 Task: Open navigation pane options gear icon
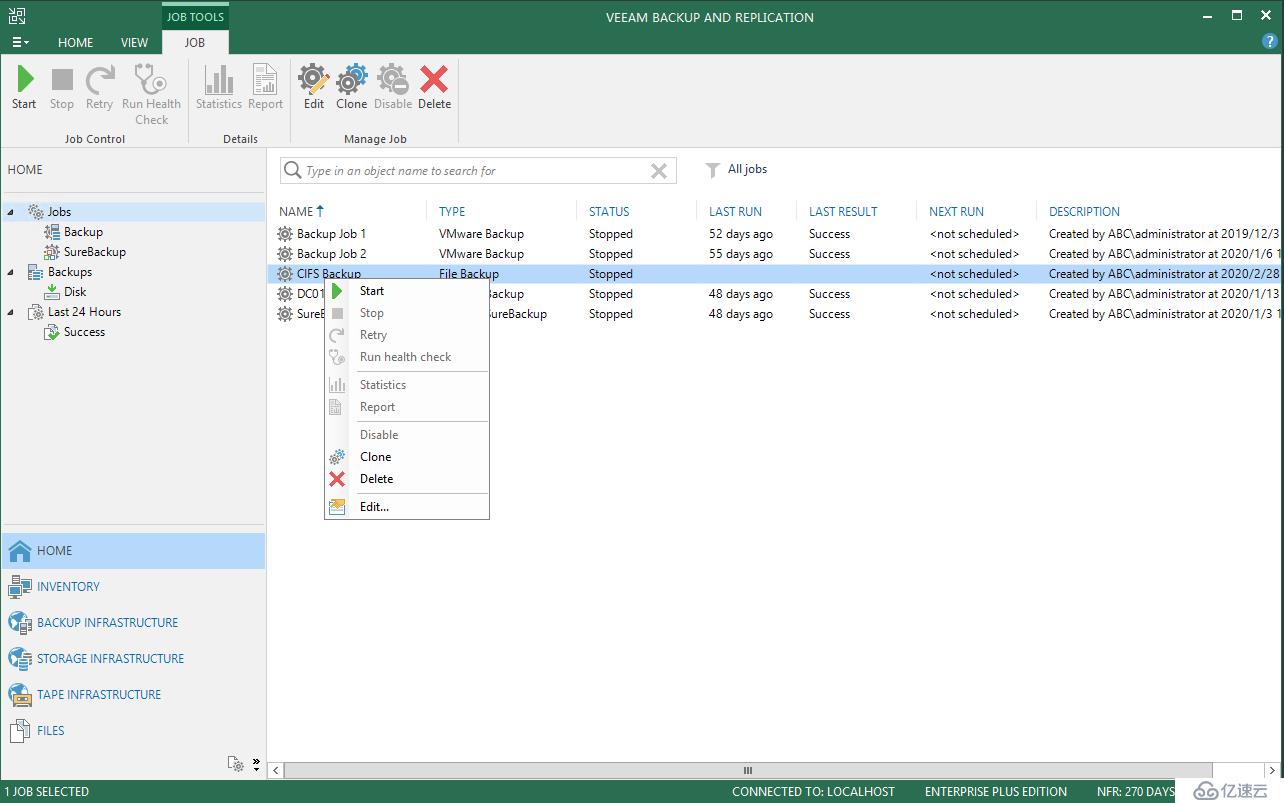[x=236, y=764]
